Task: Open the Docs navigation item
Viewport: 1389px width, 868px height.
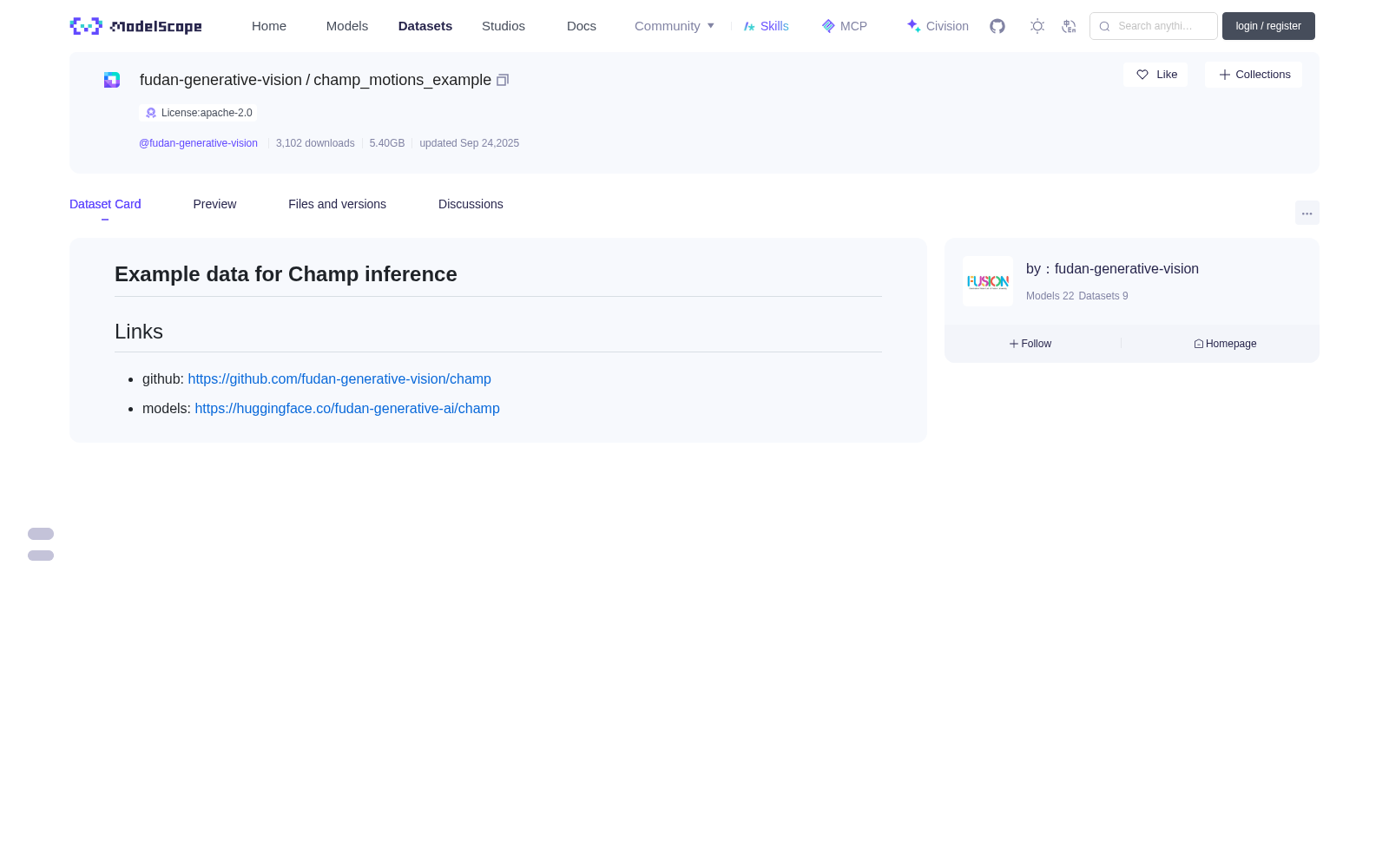Action: pyautogui.click(x=582, y=26)
